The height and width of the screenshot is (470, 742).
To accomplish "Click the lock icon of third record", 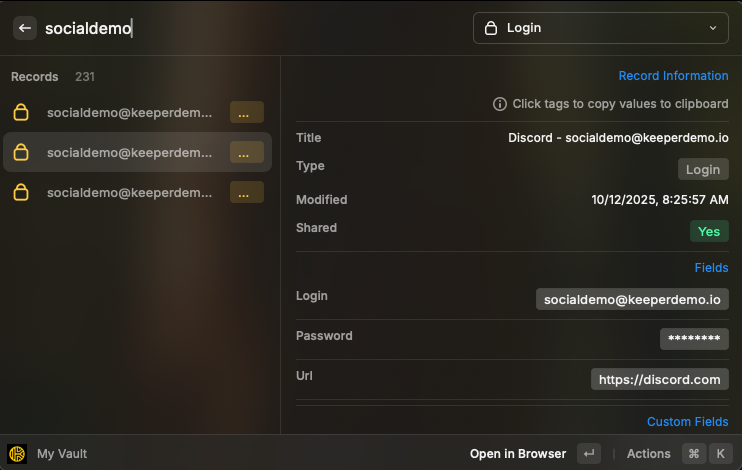I will click(x=20, y=192).
